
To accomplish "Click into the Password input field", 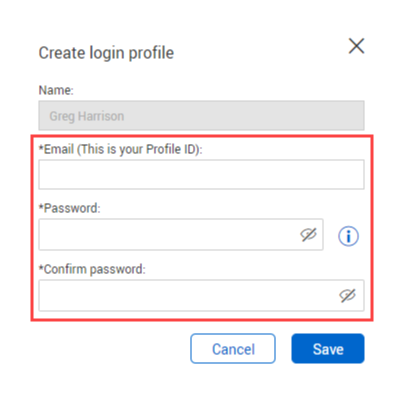I will tap(181, 234).
